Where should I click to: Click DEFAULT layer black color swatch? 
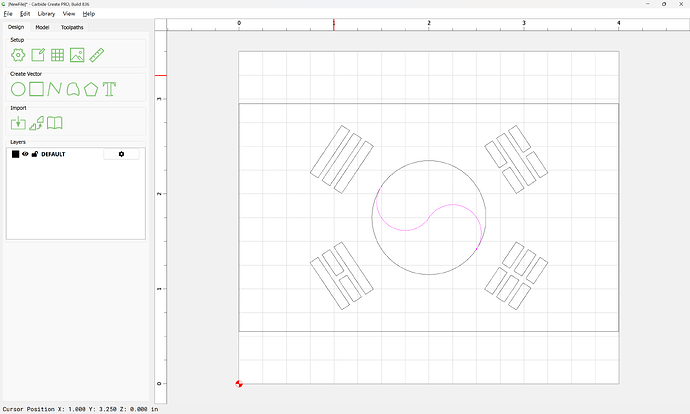(15, 154)
